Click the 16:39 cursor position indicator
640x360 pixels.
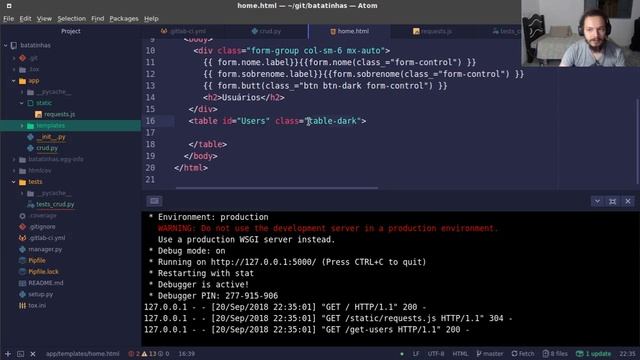click(x=187, y=354)
